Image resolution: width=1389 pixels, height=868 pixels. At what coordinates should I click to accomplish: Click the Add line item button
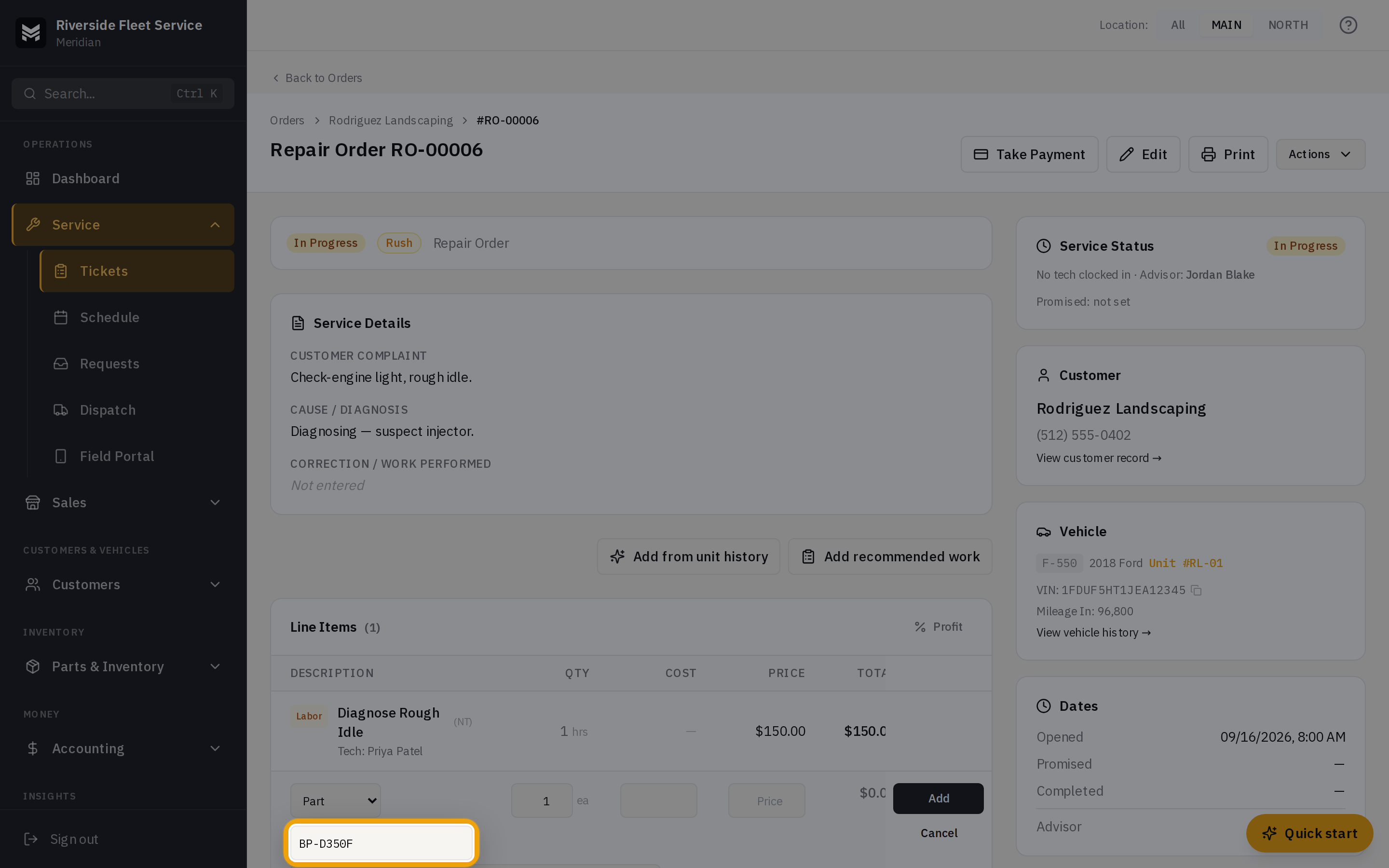click(938, 799)
